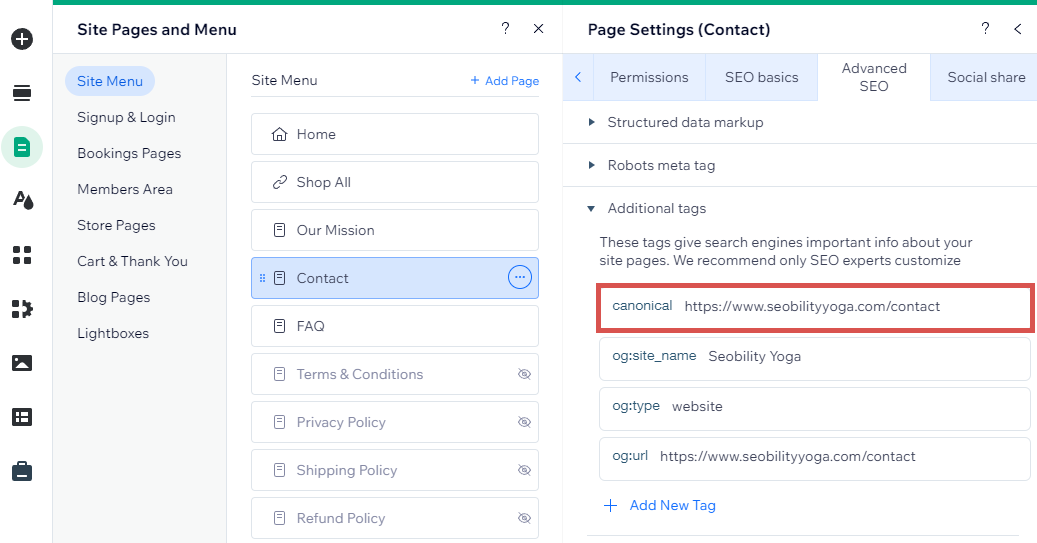
Task: Open the Content Manager table icon
Action: point(22,417)
